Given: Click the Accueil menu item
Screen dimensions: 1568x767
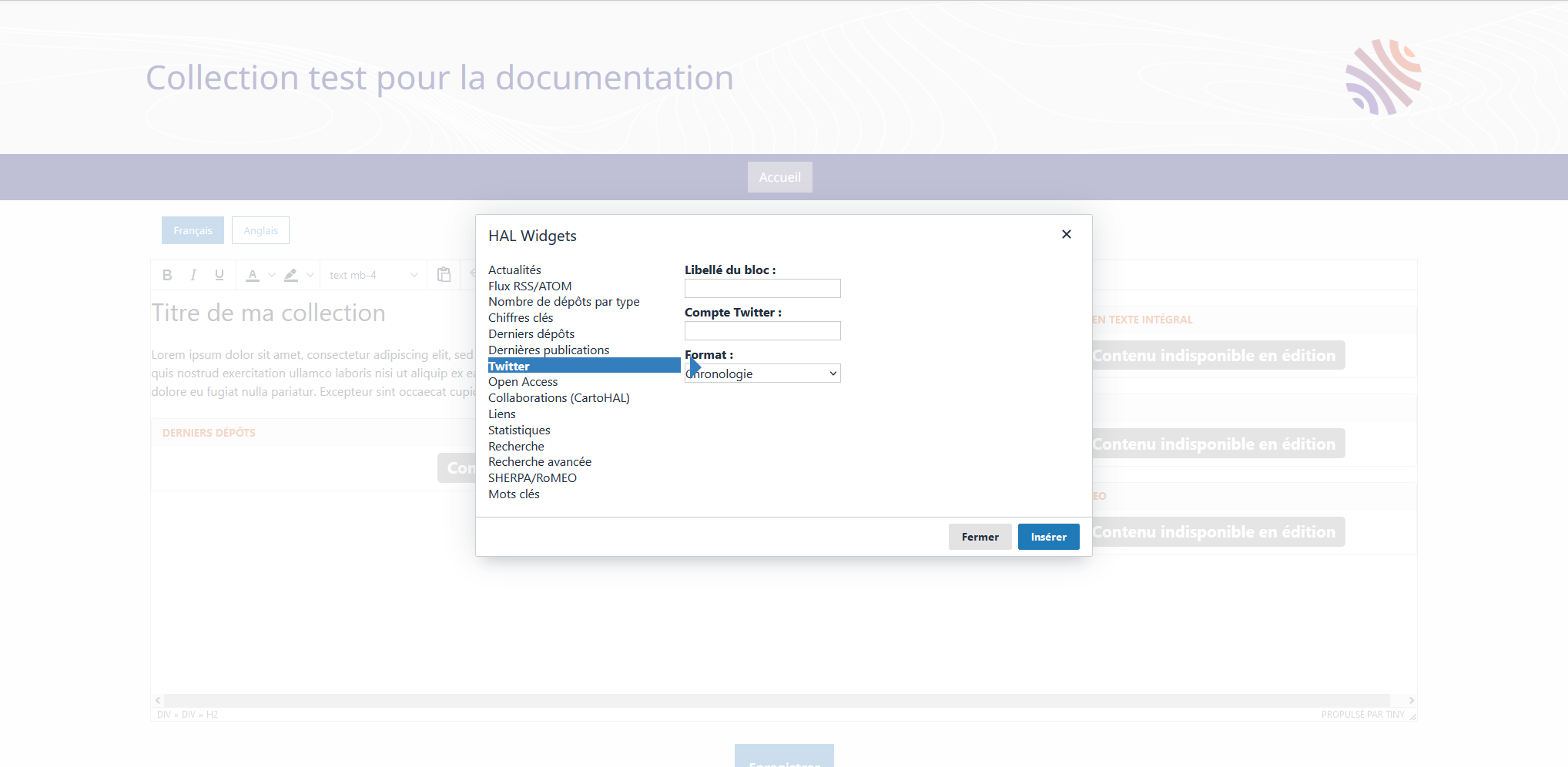Looking at the screenshot, I should 780,177.
